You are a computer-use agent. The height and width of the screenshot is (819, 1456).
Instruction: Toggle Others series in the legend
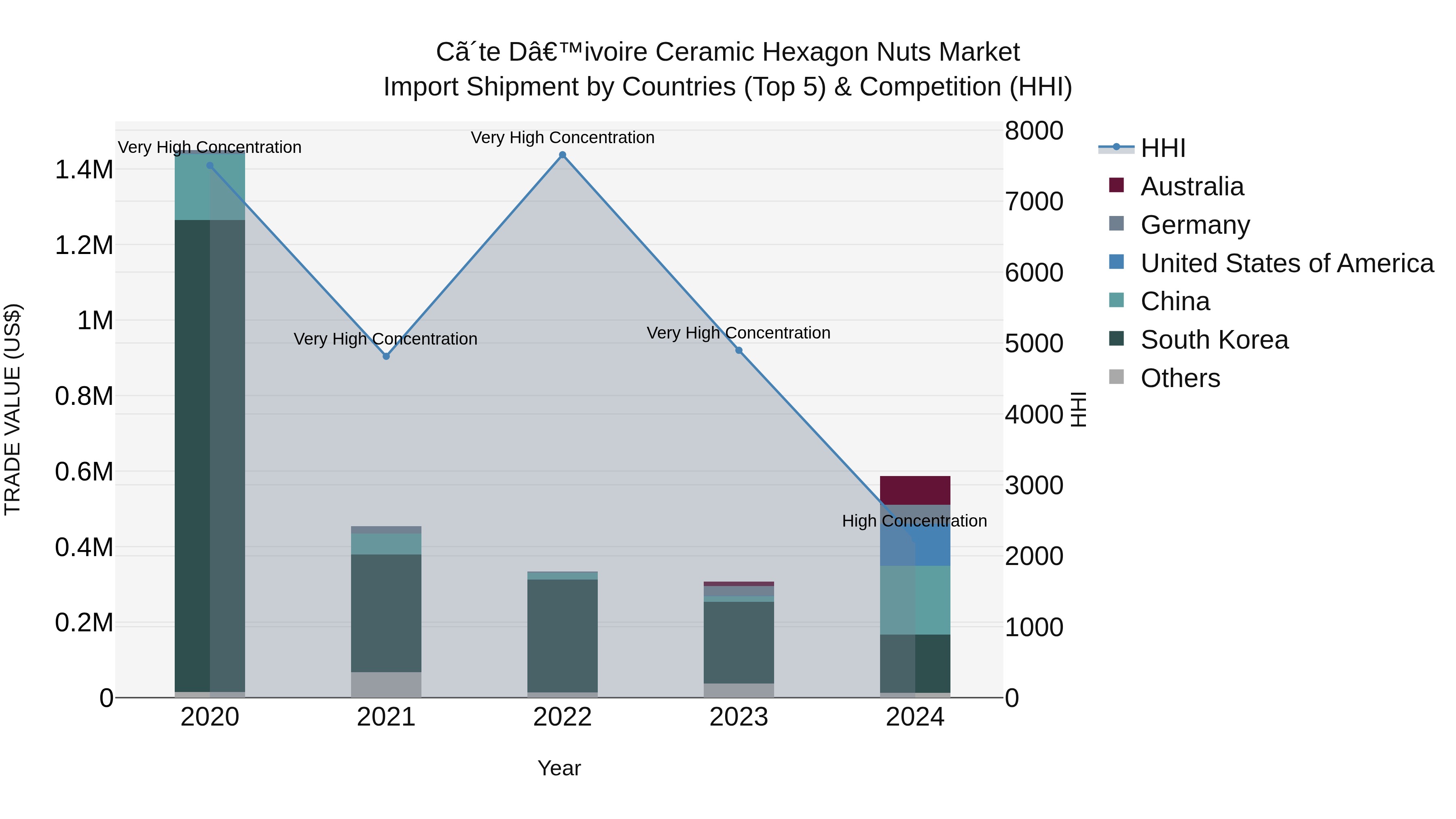click(1164, 378)
